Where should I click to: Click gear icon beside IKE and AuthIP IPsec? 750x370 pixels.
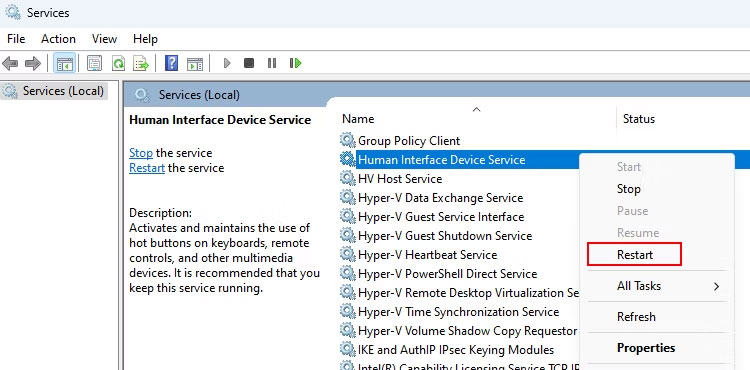pyautogui.click(x=348, y=350)
